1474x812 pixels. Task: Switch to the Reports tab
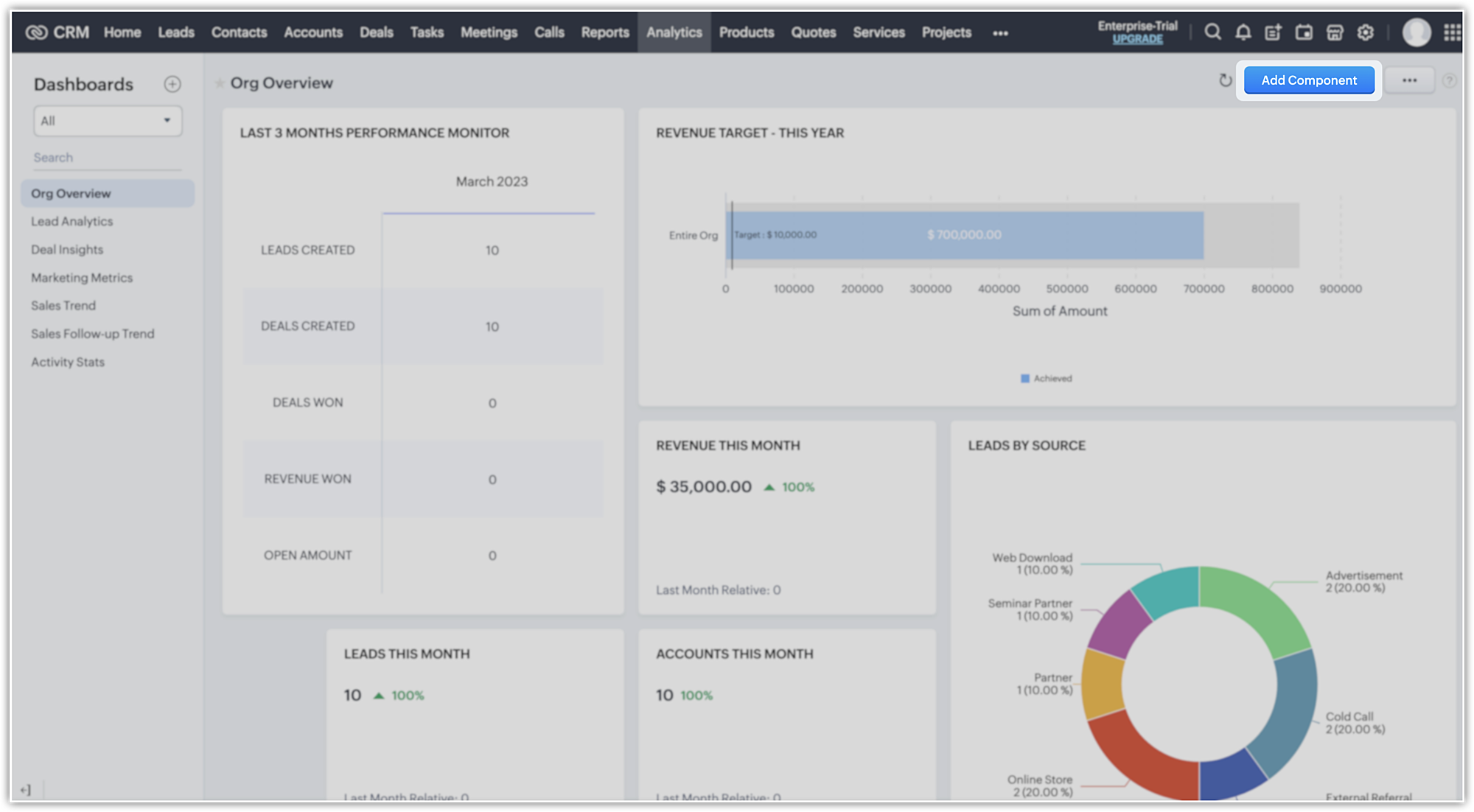[604, 32]
